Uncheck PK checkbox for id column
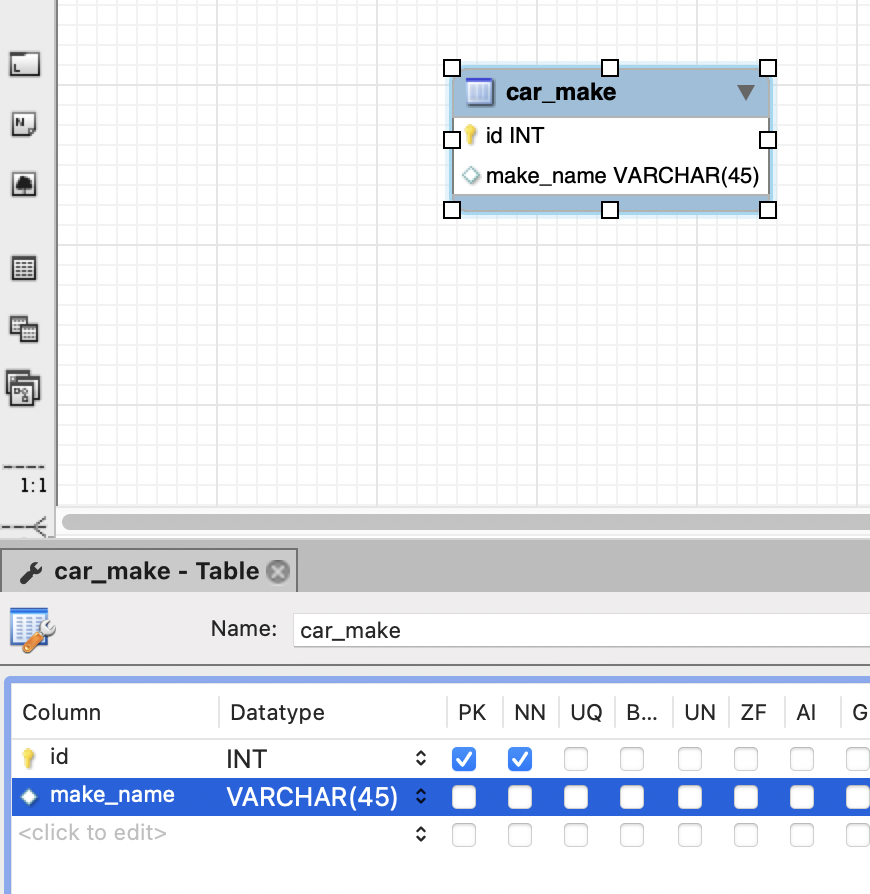Image resolution: width=870 pixels, height=894 pixels. coord(464,759)
